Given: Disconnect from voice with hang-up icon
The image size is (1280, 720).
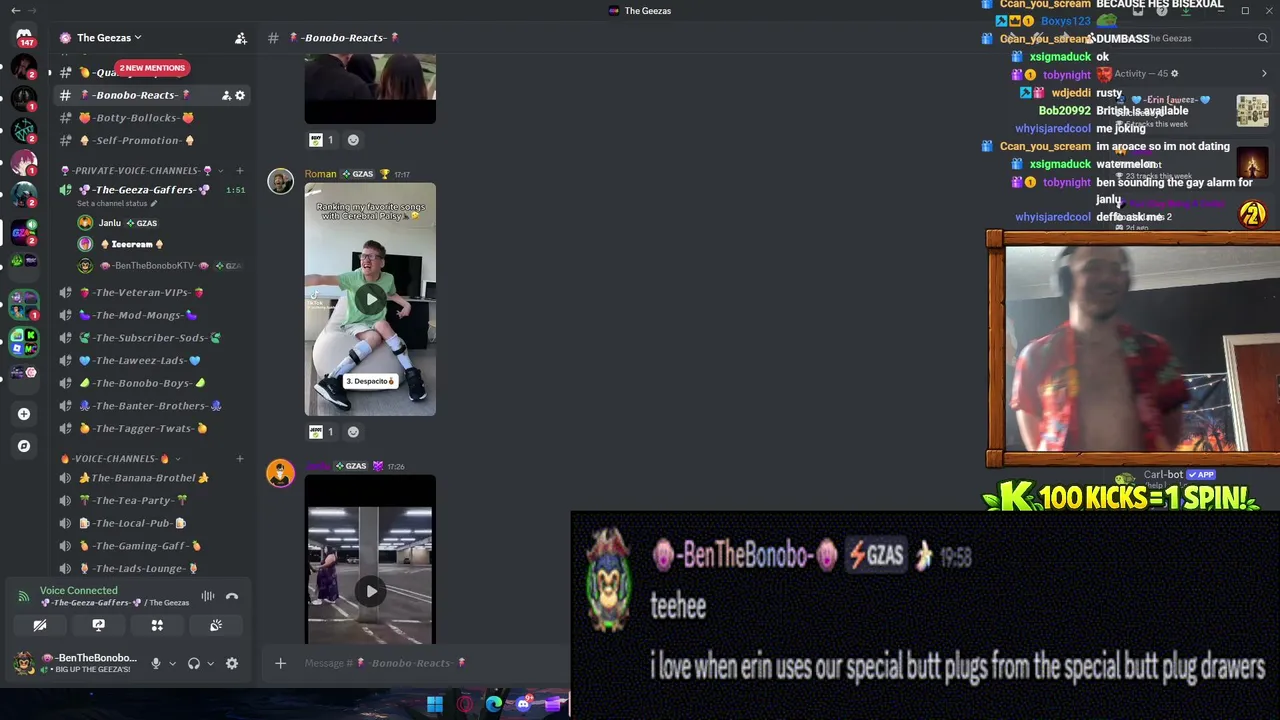Looking at the screenshot, I should [x=232, y=596].
